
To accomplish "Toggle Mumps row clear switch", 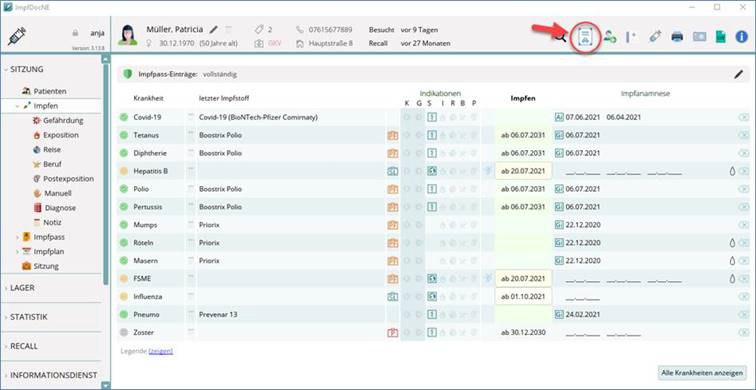I will [743, 225].
